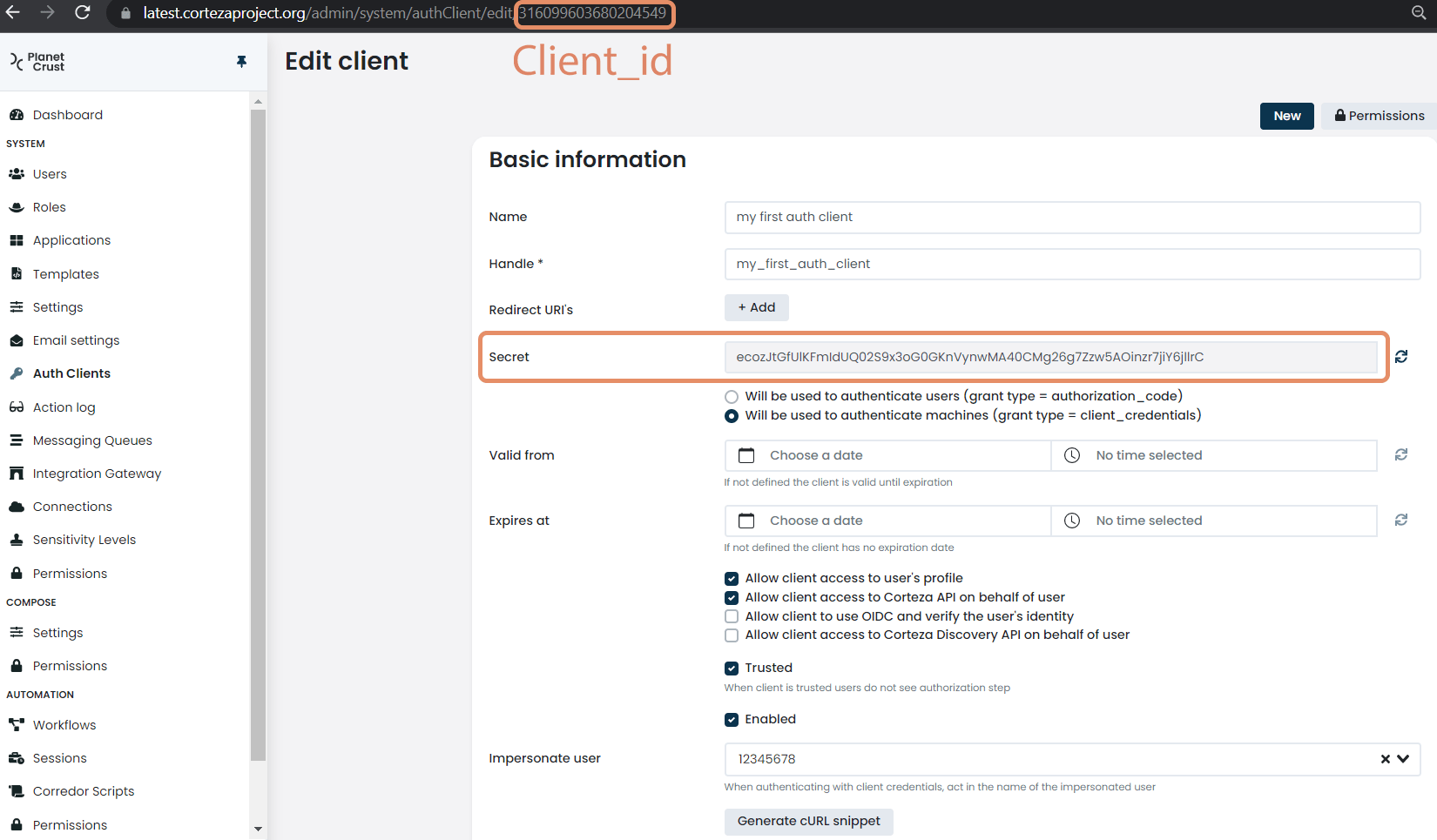This screenshot has width=1437, height=840.
Task: Open the Valid from date picker
Action: click(x=887, y=455)
